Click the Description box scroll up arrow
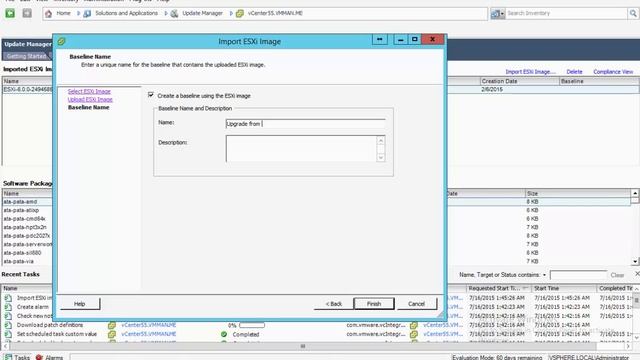Image resolution: width=640 pixels, height=360 pixels. click(x=381, y=141)
